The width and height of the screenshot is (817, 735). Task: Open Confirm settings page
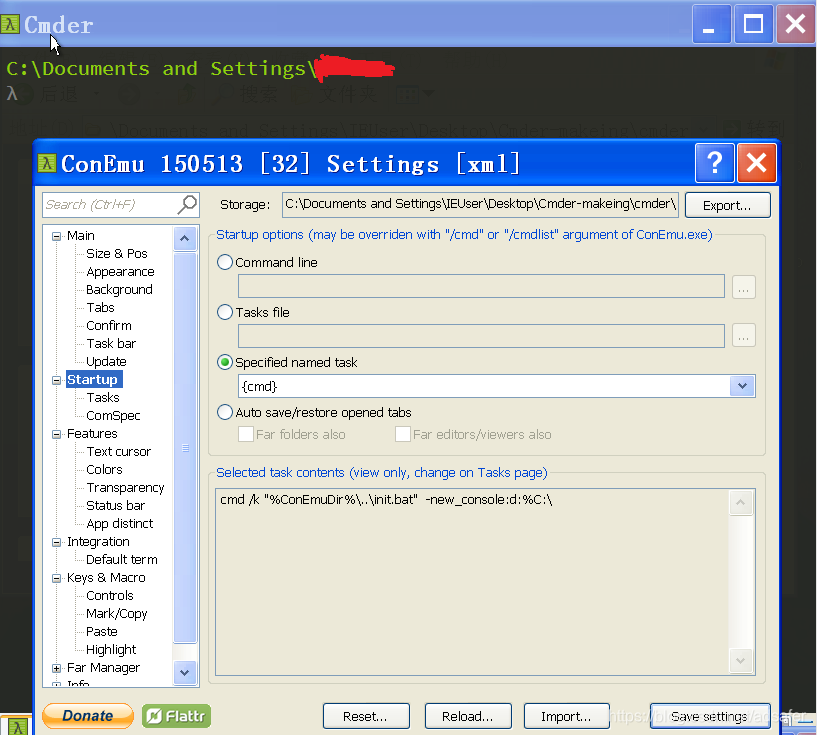pyautogui.click(x=109, y=326)
